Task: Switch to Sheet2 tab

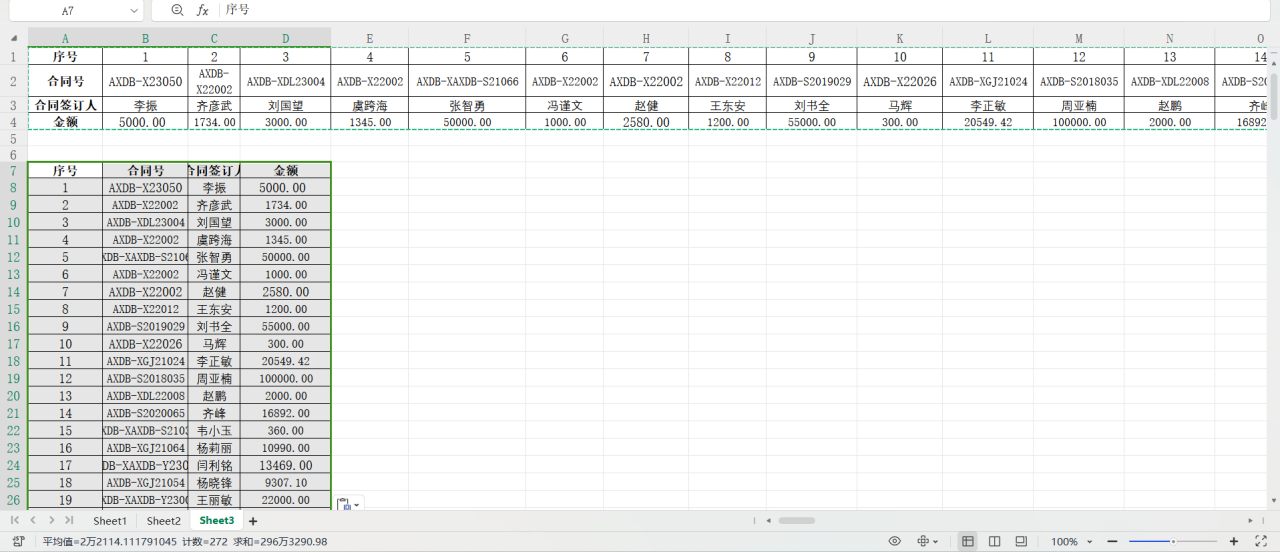Action: [x=164, y=521]
